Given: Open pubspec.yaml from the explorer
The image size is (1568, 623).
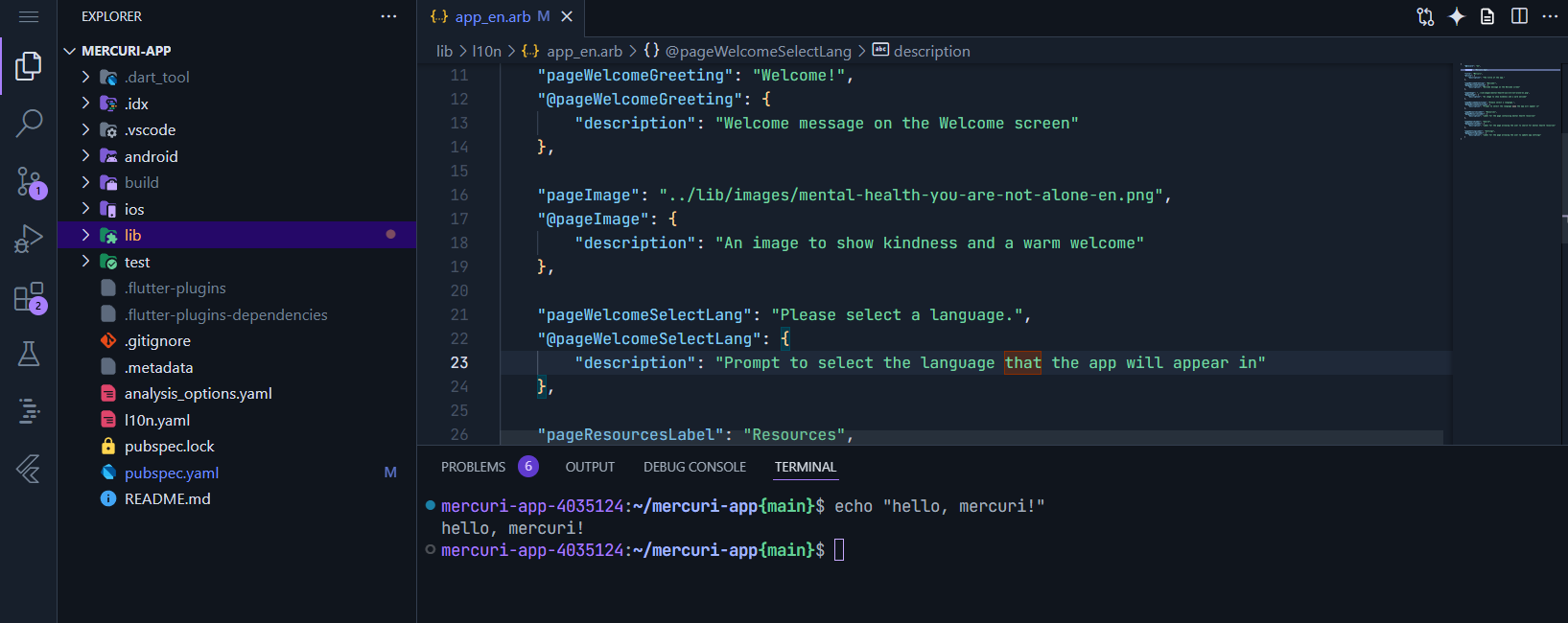Looking at the screenshot, I should [172, 473].
